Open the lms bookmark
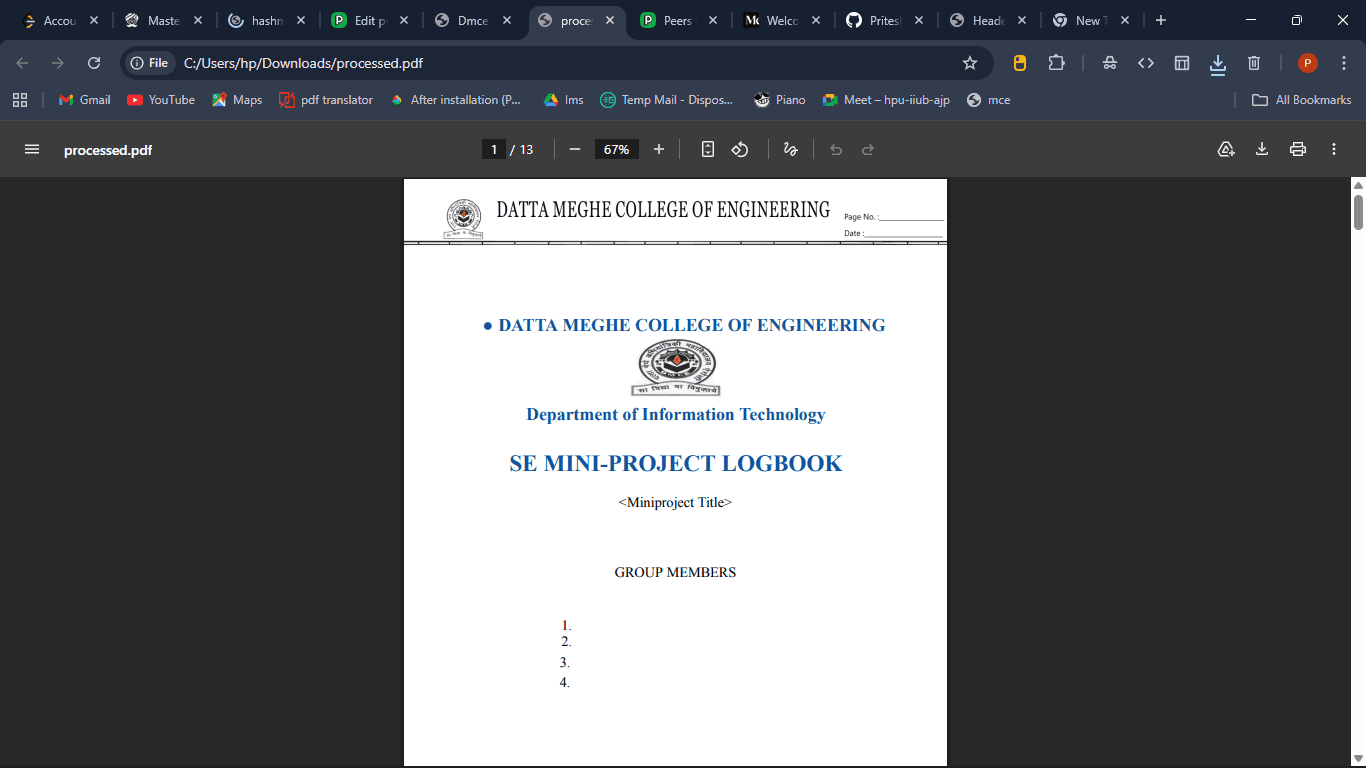Screen dimensions: 1366x768 coord(563,100)
